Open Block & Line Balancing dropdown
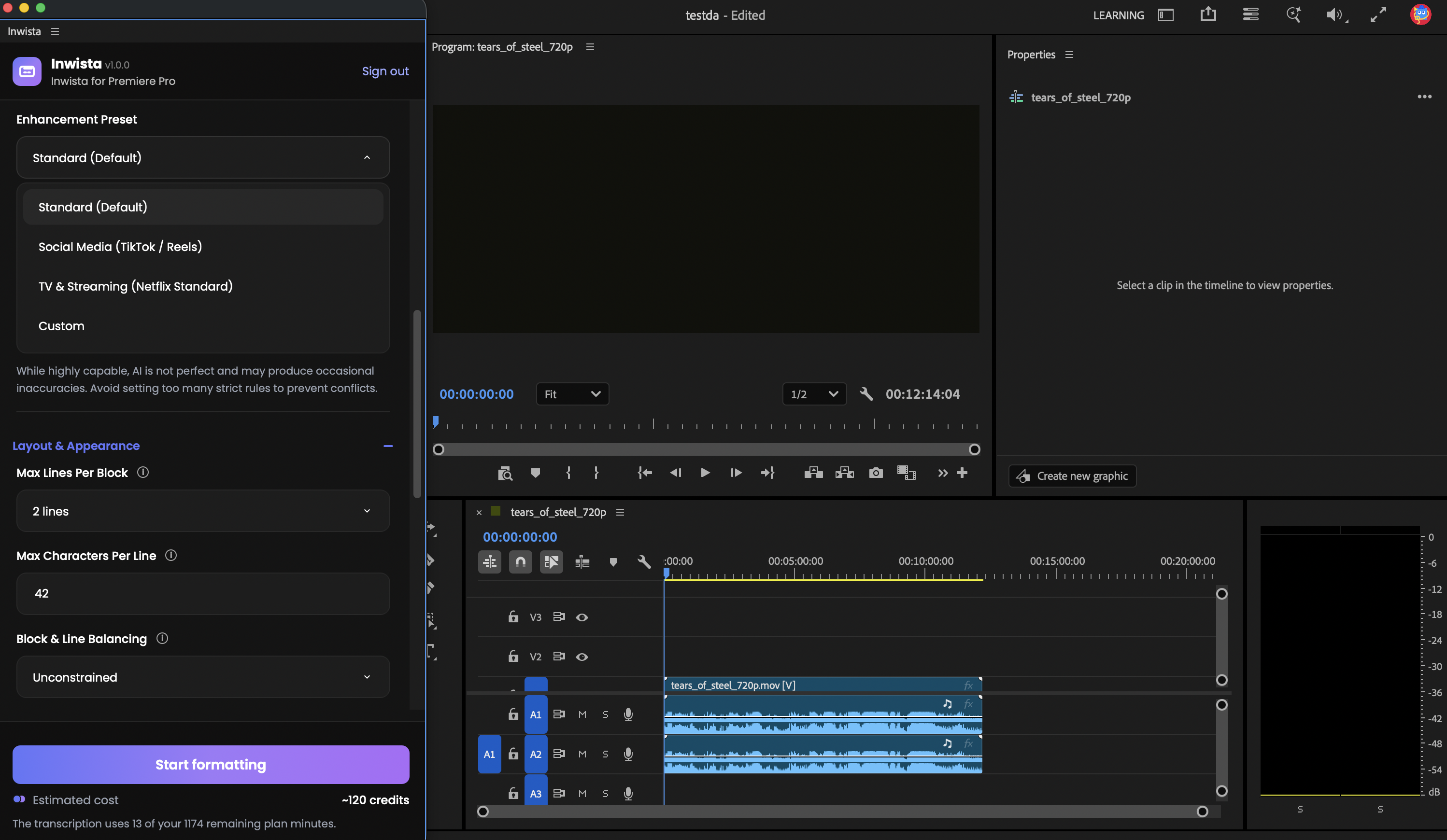 tap(203, 677)
